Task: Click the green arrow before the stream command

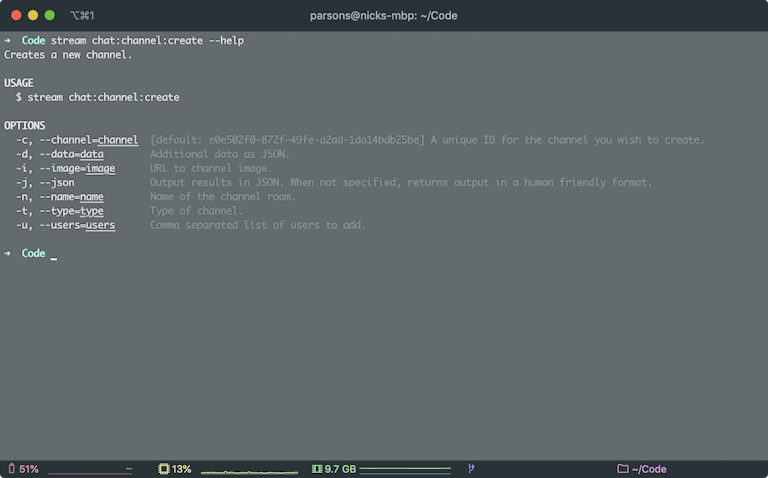Action: coord(7,40)
